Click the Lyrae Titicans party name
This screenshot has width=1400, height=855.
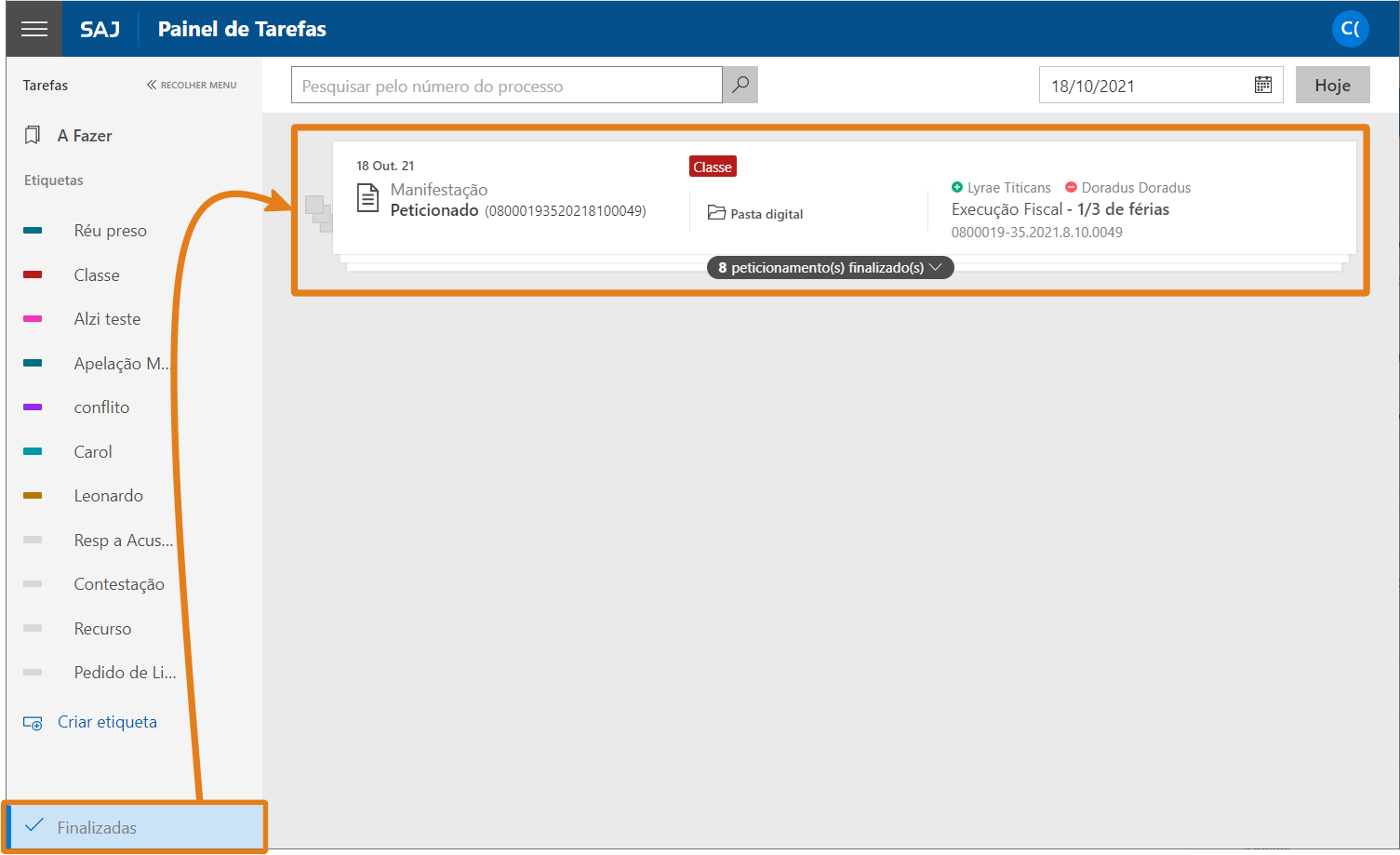point(1009,188)
